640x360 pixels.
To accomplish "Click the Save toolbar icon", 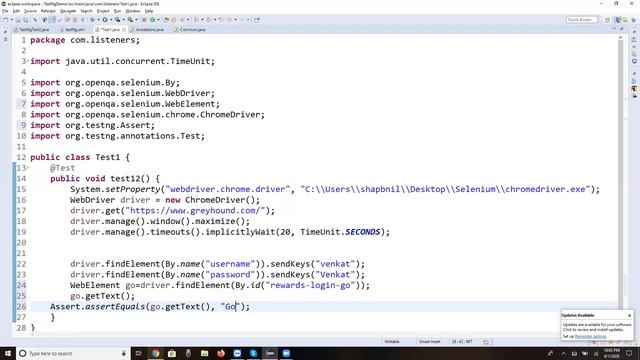I will click(18, 20).
